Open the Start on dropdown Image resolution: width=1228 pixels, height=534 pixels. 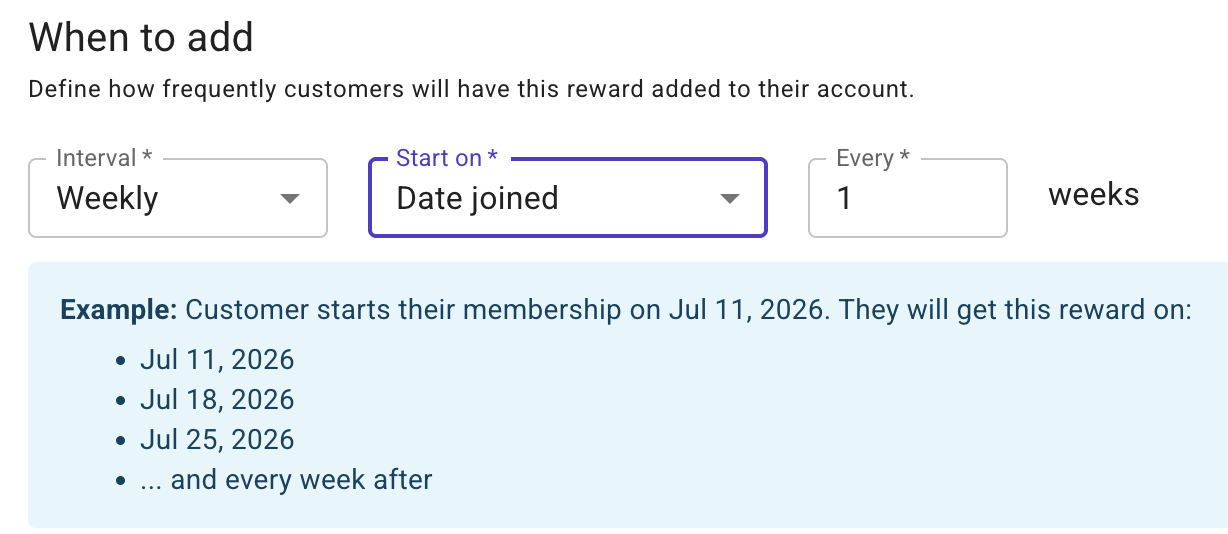click(568, 198)
